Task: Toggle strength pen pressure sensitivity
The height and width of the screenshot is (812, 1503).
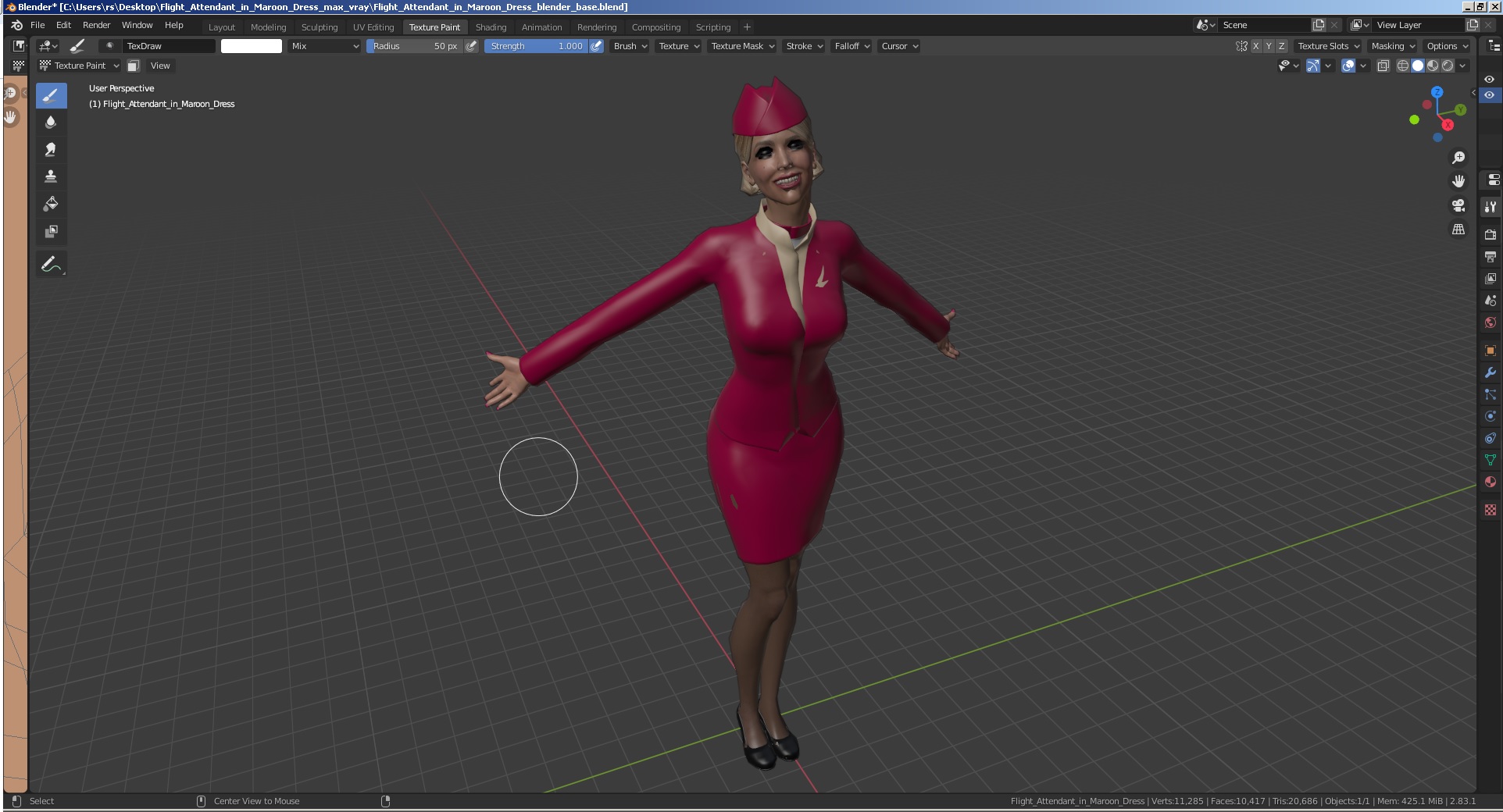Action: pyautogui.click(x=597, y=46)
